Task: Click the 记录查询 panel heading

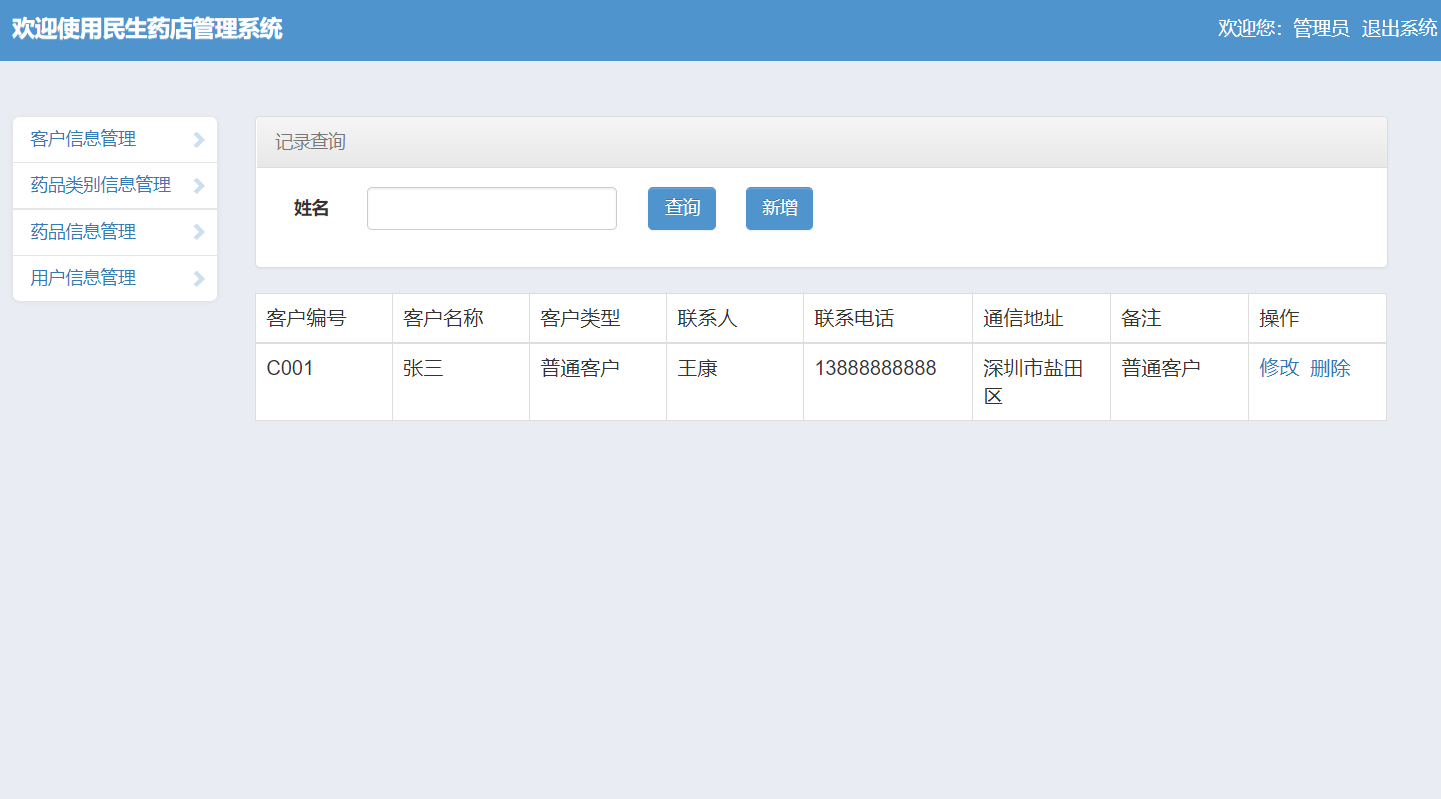Action: pos(821,142)
